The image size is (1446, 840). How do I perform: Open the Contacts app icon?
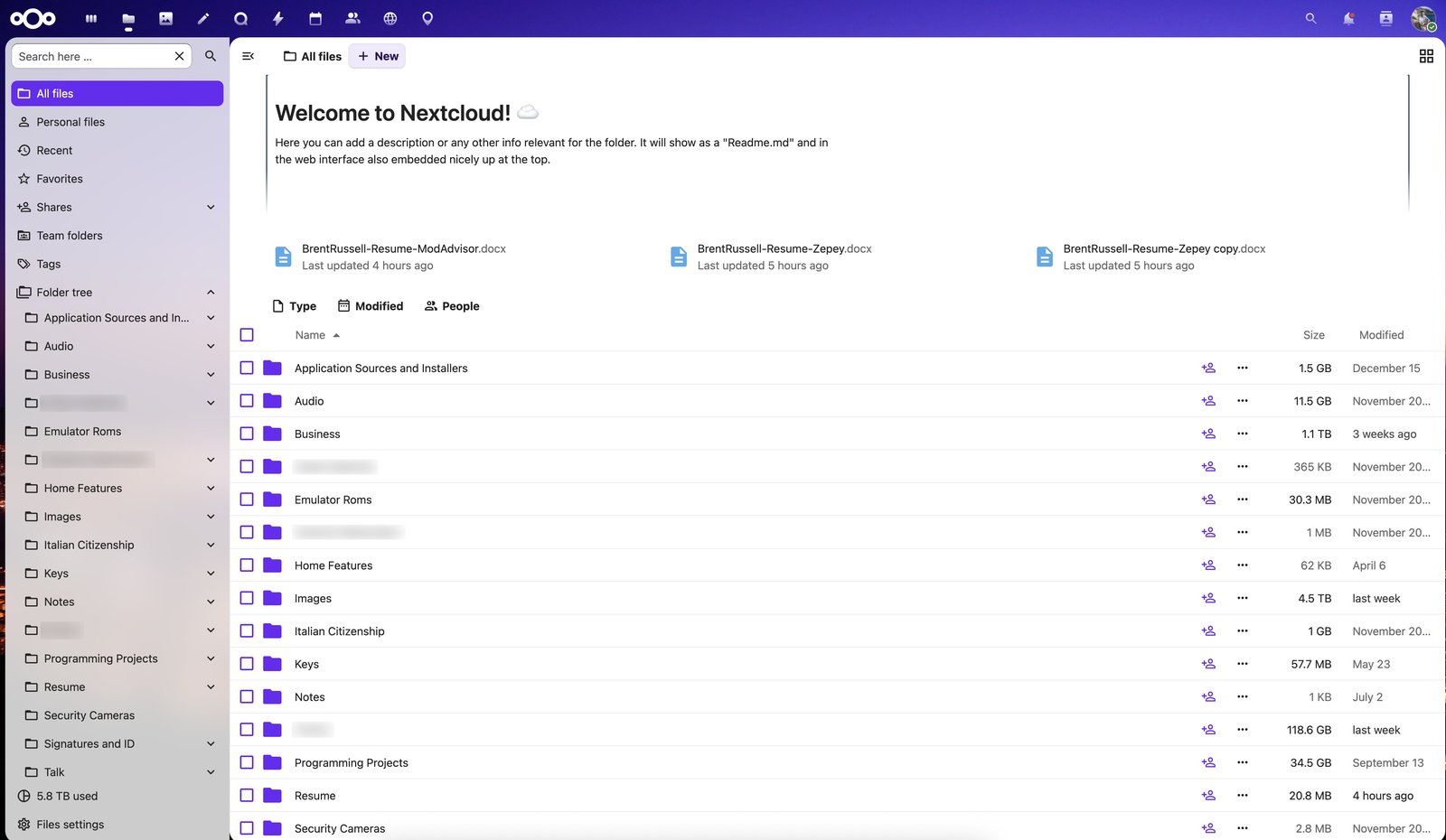pos(352,18)
